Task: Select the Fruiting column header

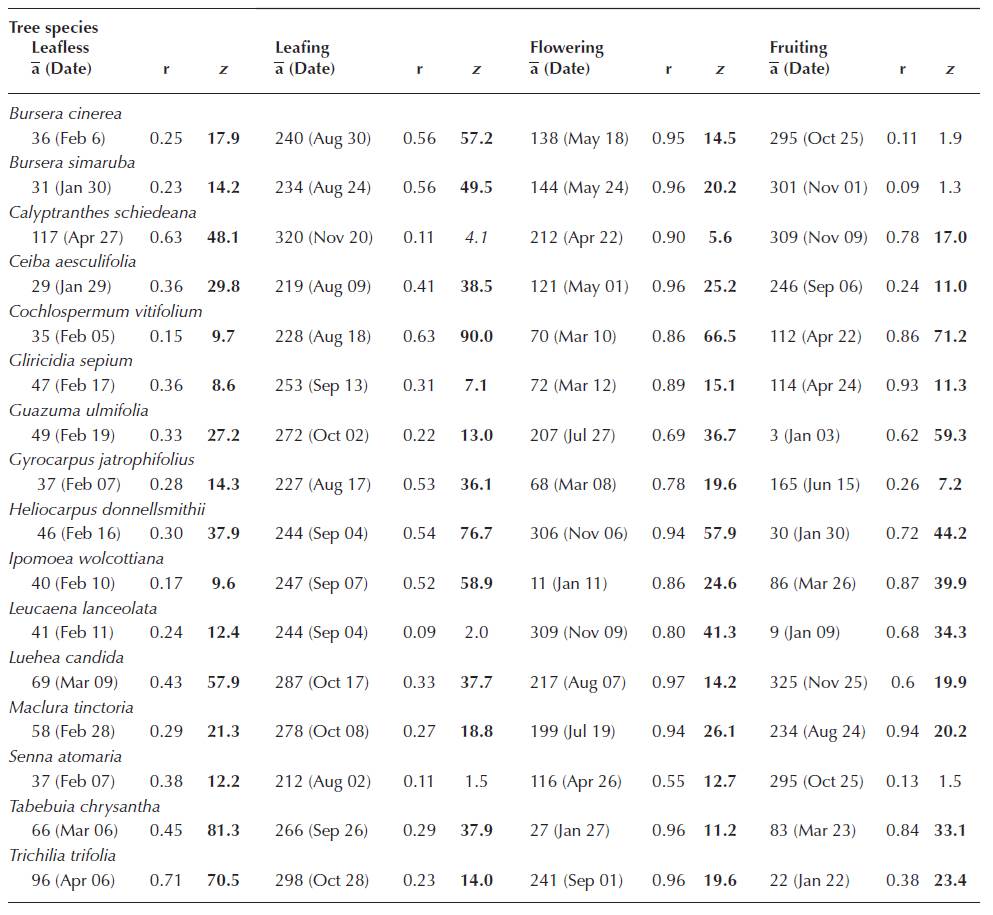Action: 798,48
